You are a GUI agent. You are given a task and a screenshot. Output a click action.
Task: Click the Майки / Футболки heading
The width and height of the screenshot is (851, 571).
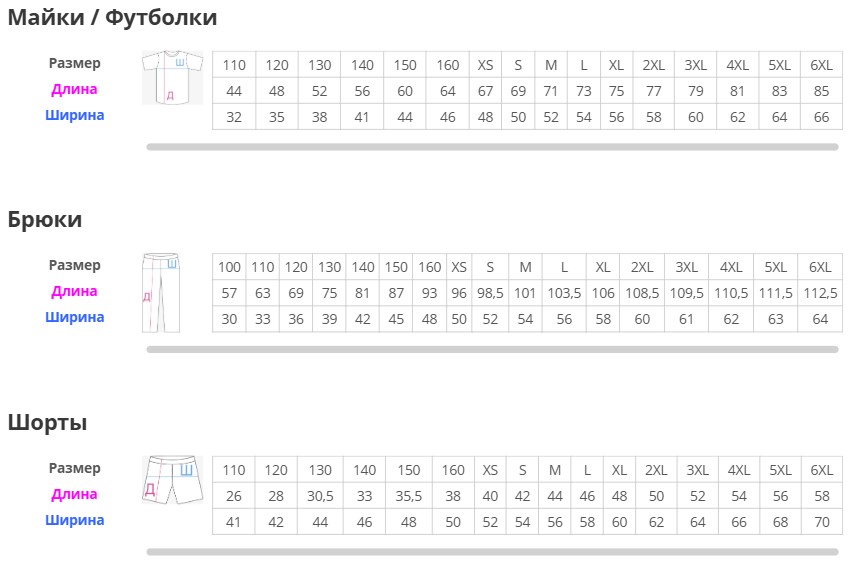tap(112, 17)
